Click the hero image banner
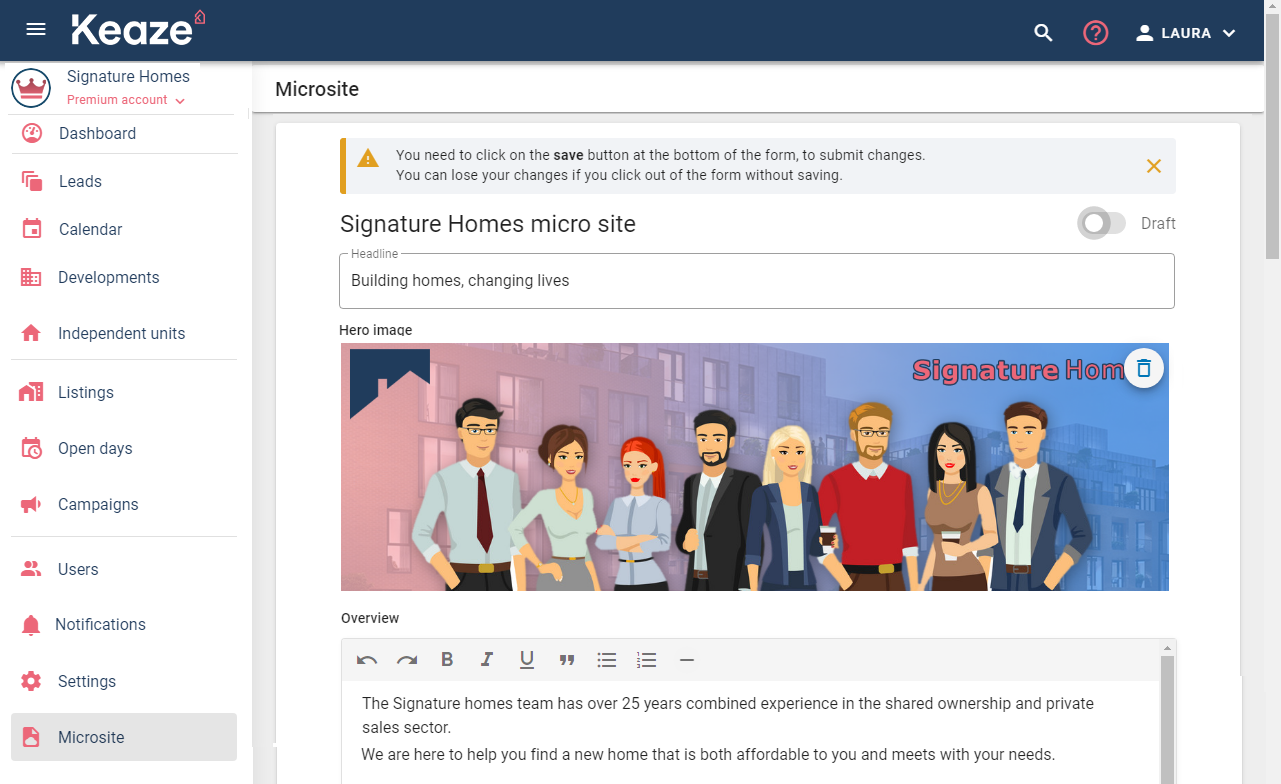 (755, 467)
